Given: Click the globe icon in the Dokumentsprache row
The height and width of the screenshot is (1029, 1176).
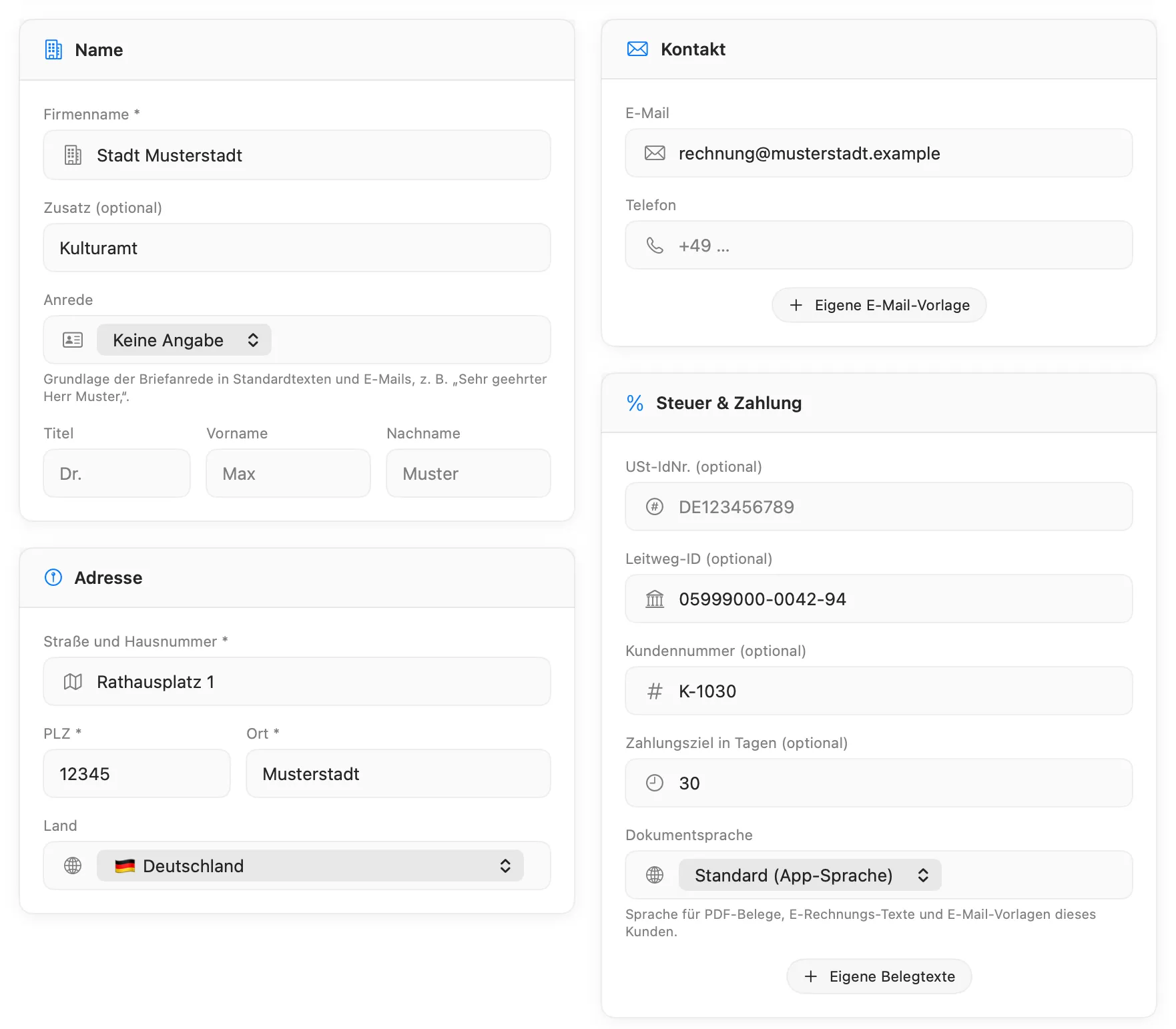Looking at the screenshot, I should pyautogui.click(x=655, y=875).
